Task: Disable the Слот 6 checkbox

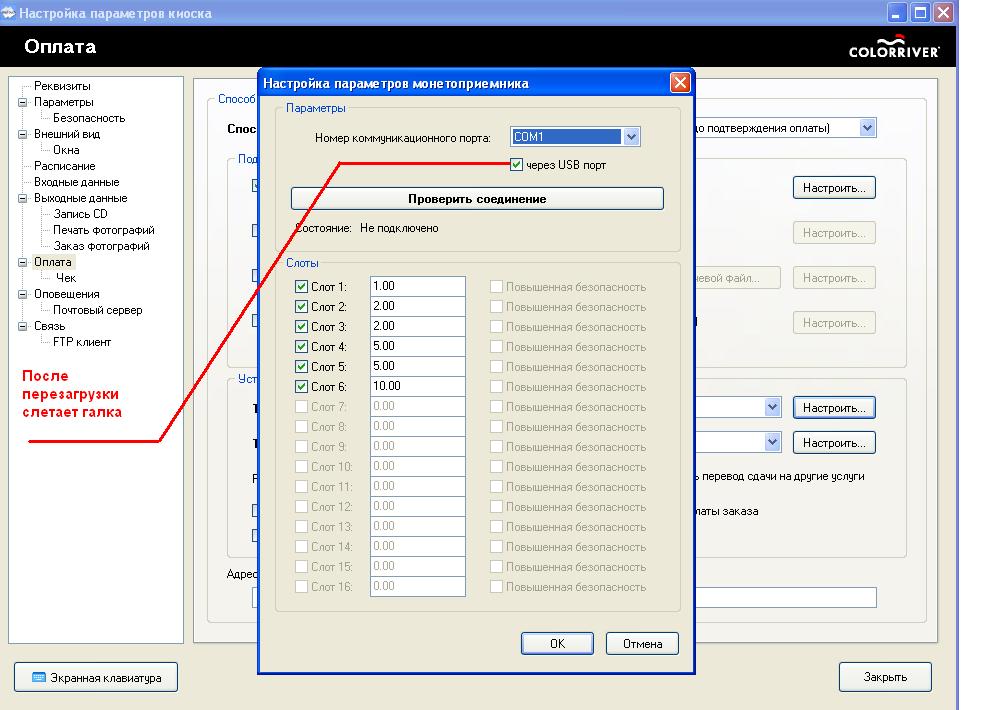Action: coord(301,387)
